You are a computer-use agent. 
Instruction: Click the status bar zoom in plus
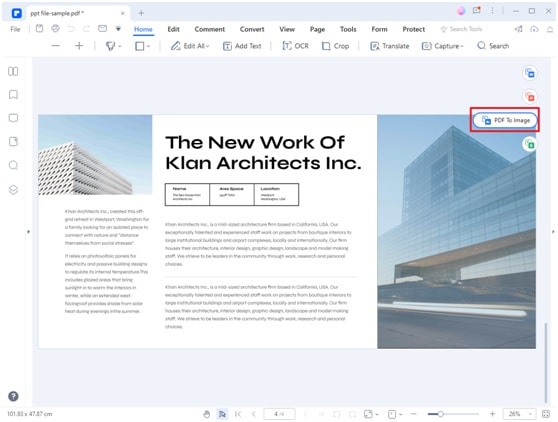tap(493, 414)
